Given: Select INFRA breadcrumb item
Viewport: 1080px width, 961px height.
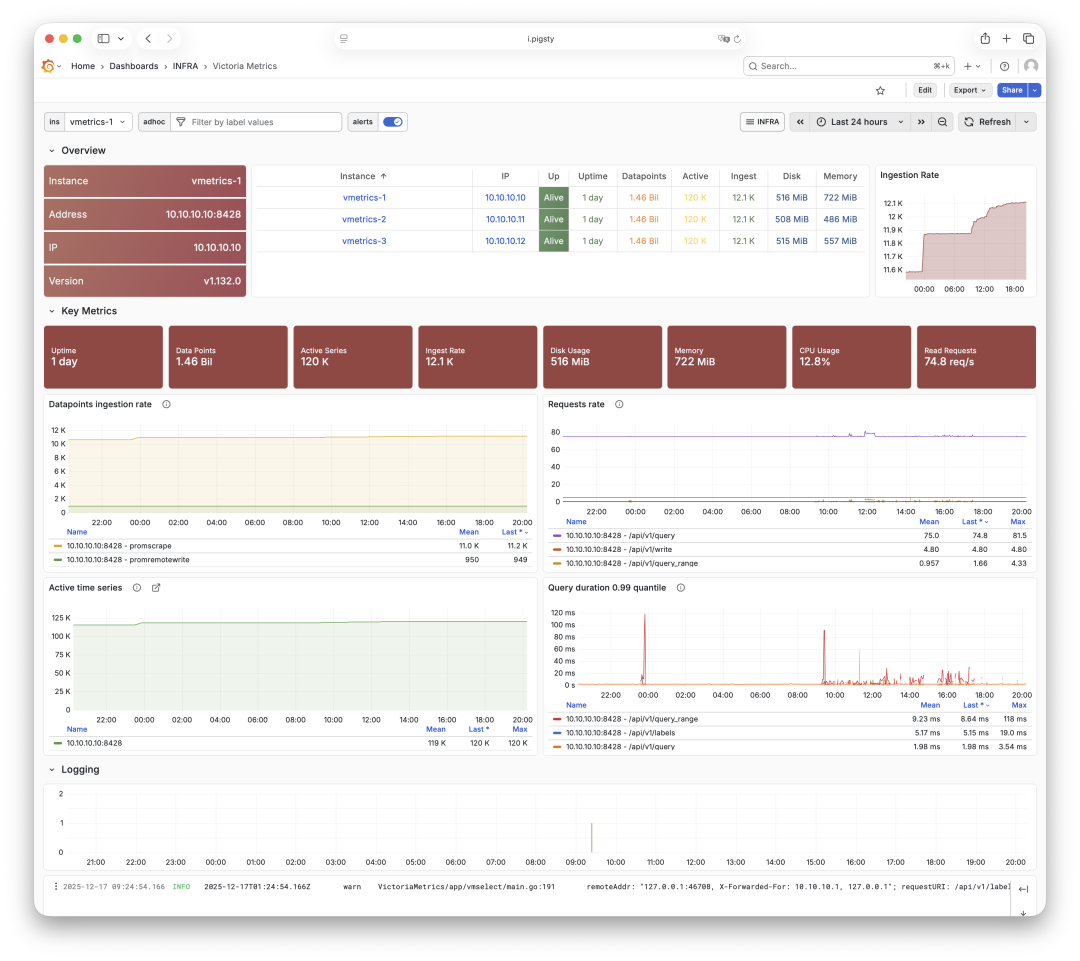Looking at the screenshot, I should coord(185,66).
